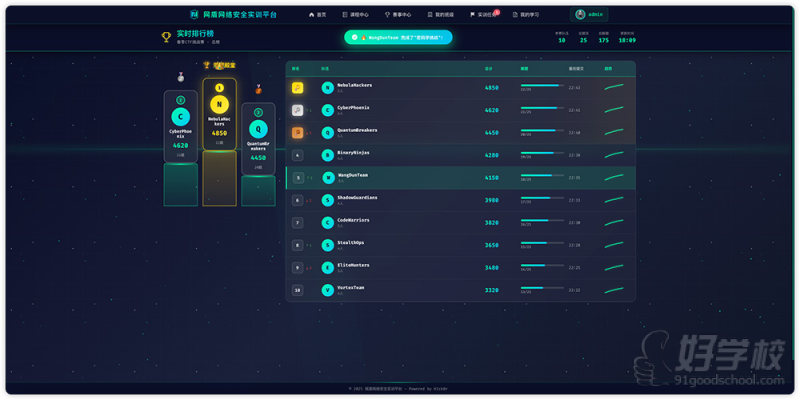Click the WangDunTeam team avatar
Viewport: 800px width, 400px height.
pos(327,177)
